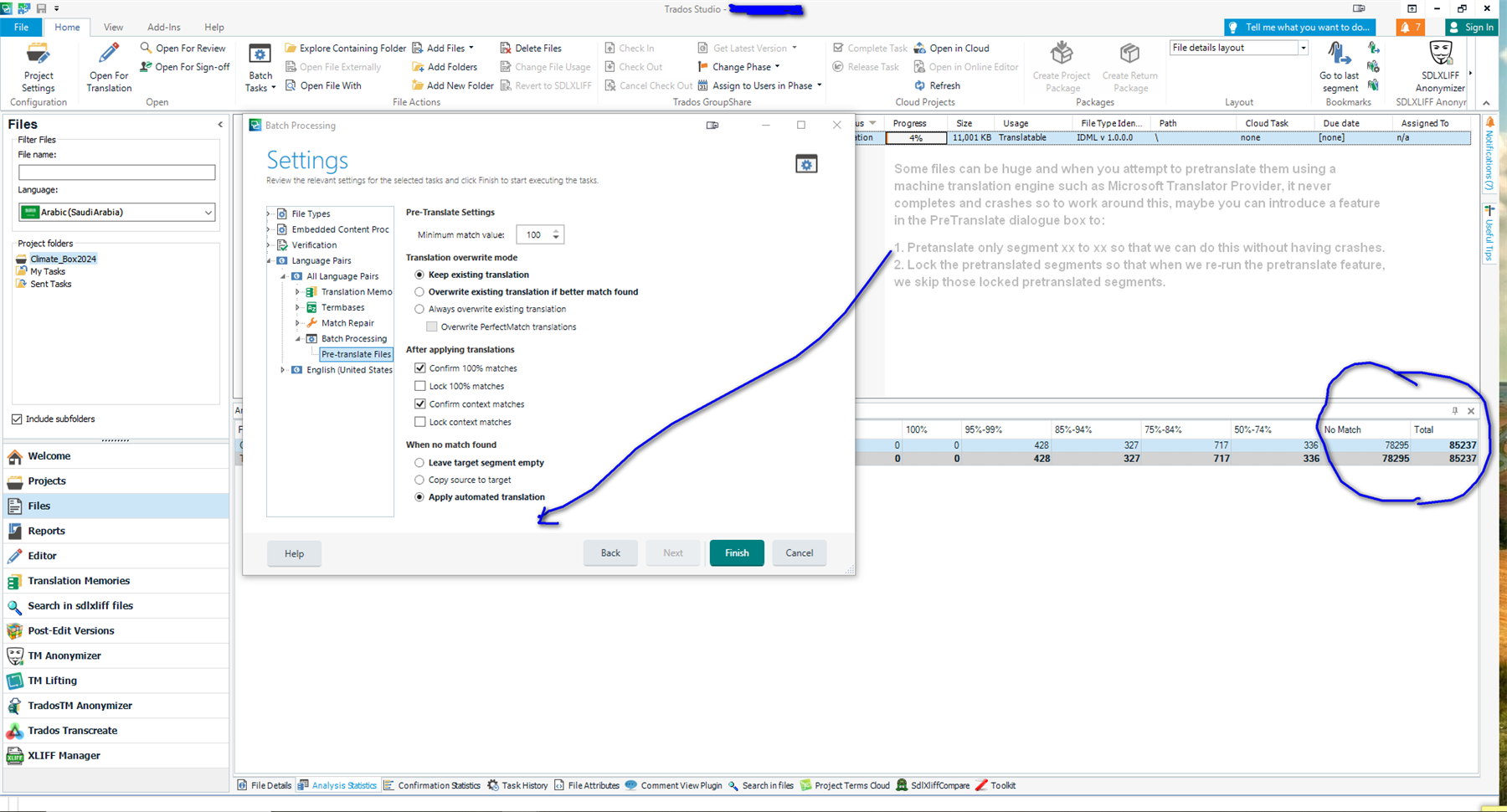Switch to Add-Ins ribbon tab

(164, 28)
